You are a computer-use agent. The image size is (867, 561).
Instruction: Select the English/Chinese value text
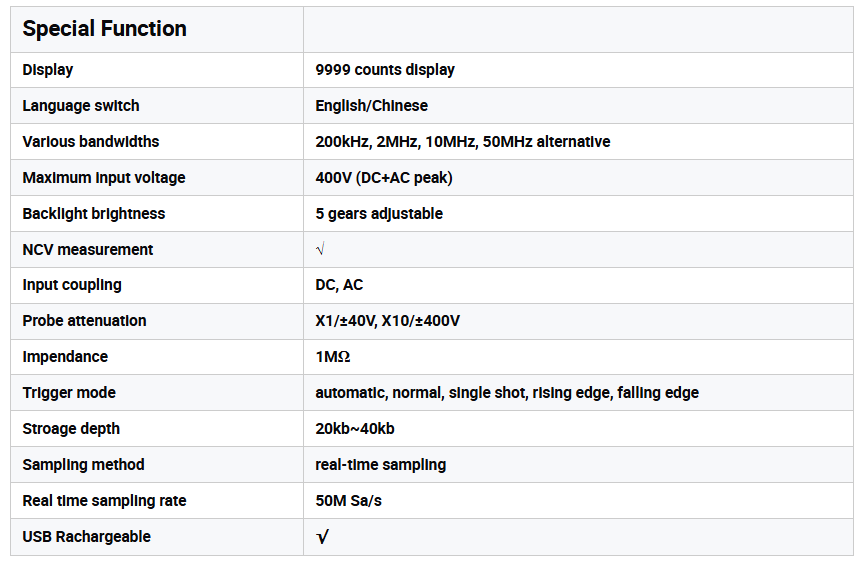click(x=371, y=106)
